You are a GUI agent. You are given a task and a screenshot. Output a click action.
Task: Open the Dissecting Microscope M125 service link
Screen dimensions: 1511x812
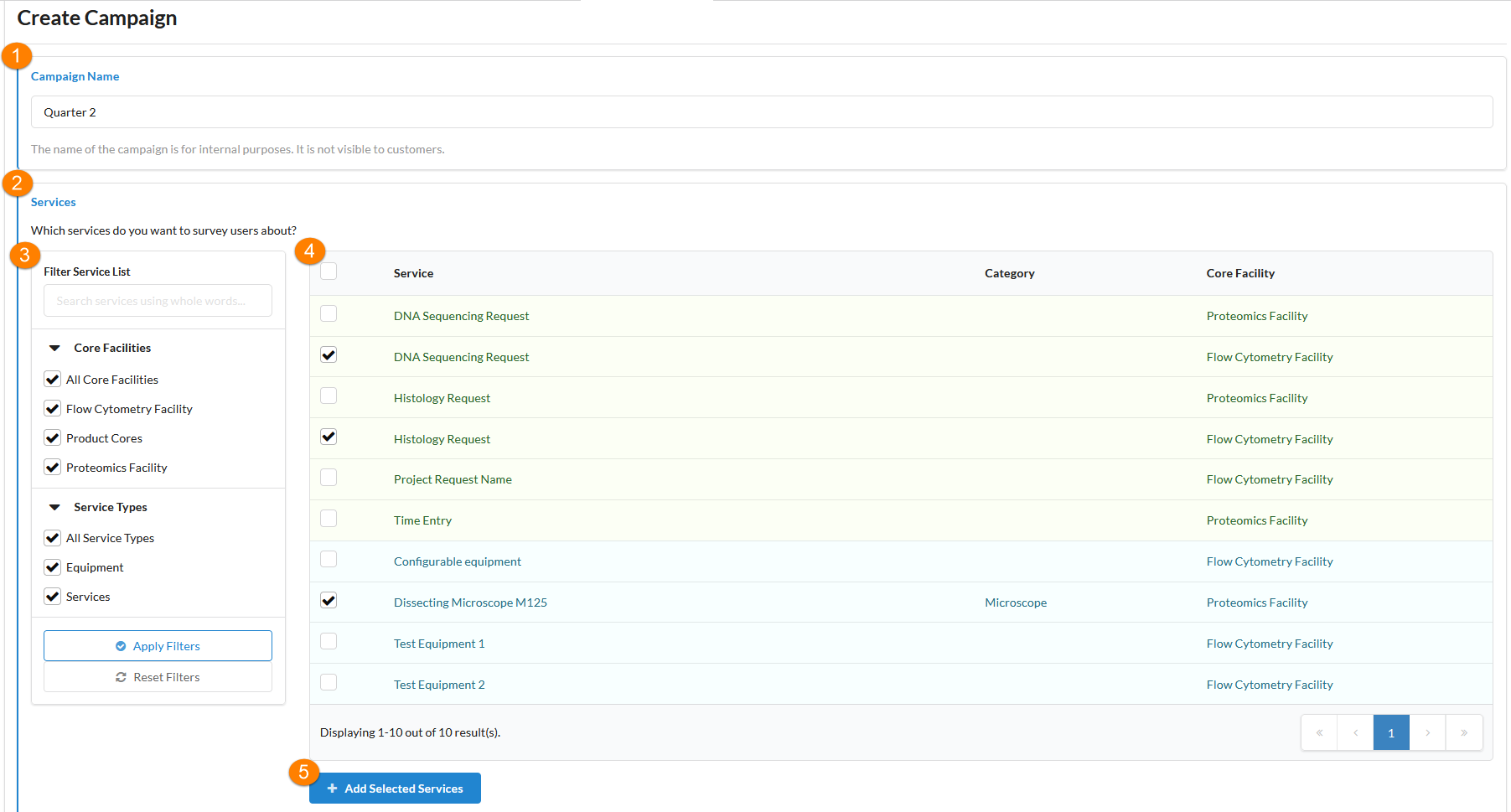coord(470,603)
